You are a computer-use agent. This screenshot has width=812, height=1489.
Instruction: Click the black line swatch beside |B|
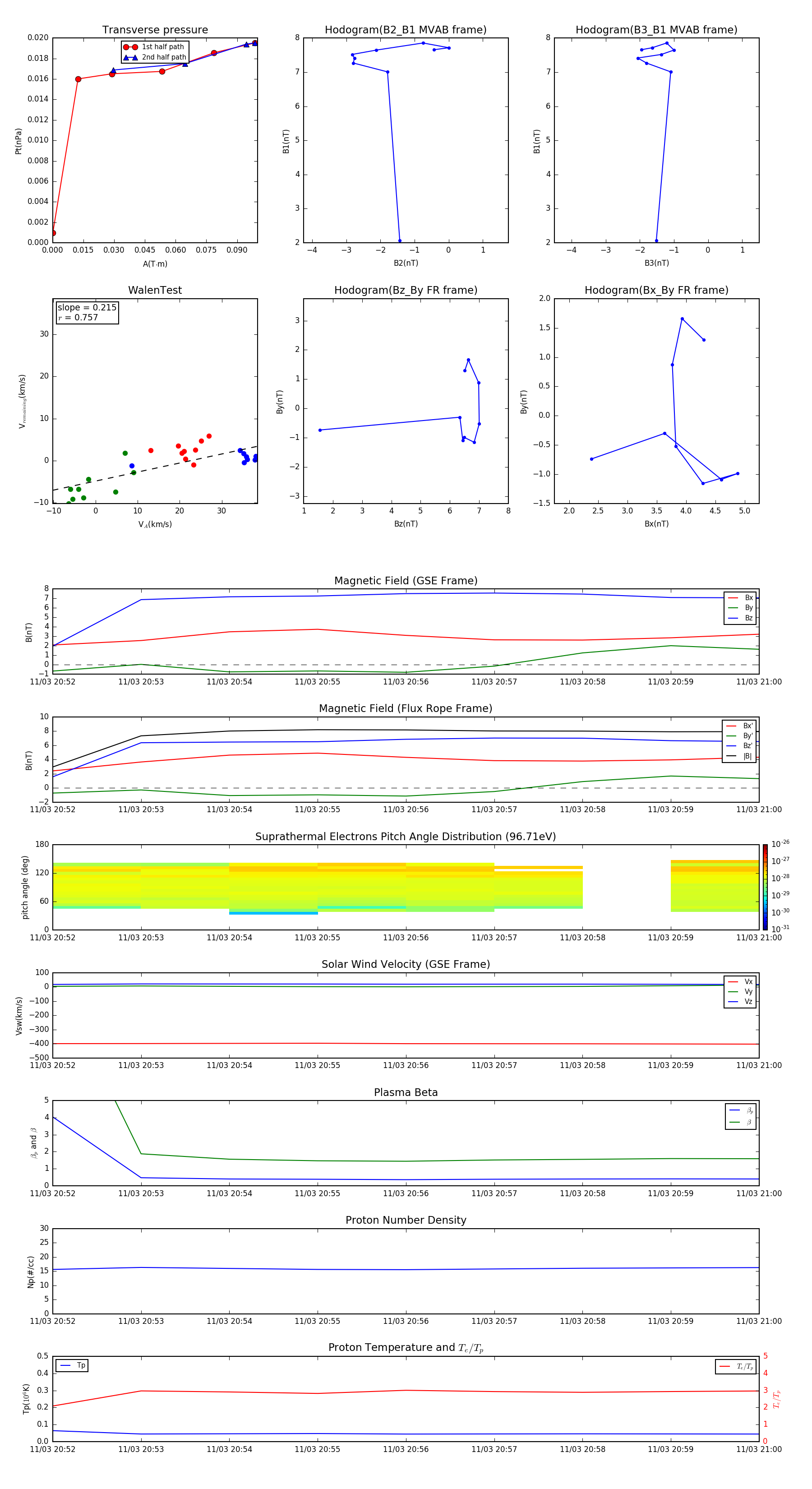point(732,756)
